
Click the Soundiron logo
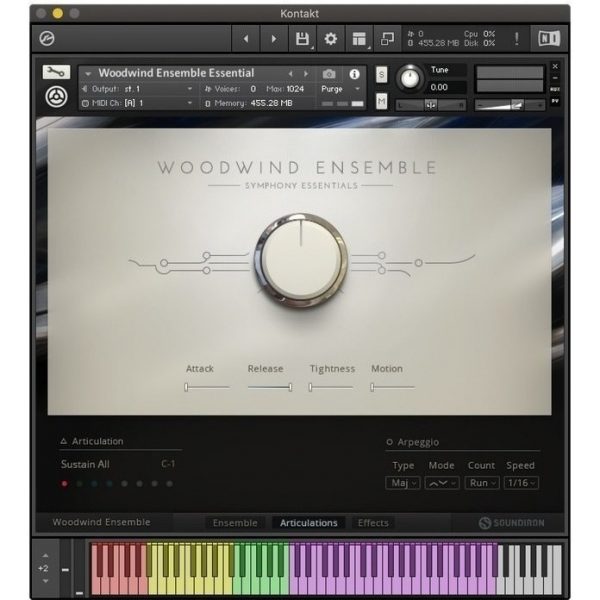pyautogui.click(x=511, y=523)
